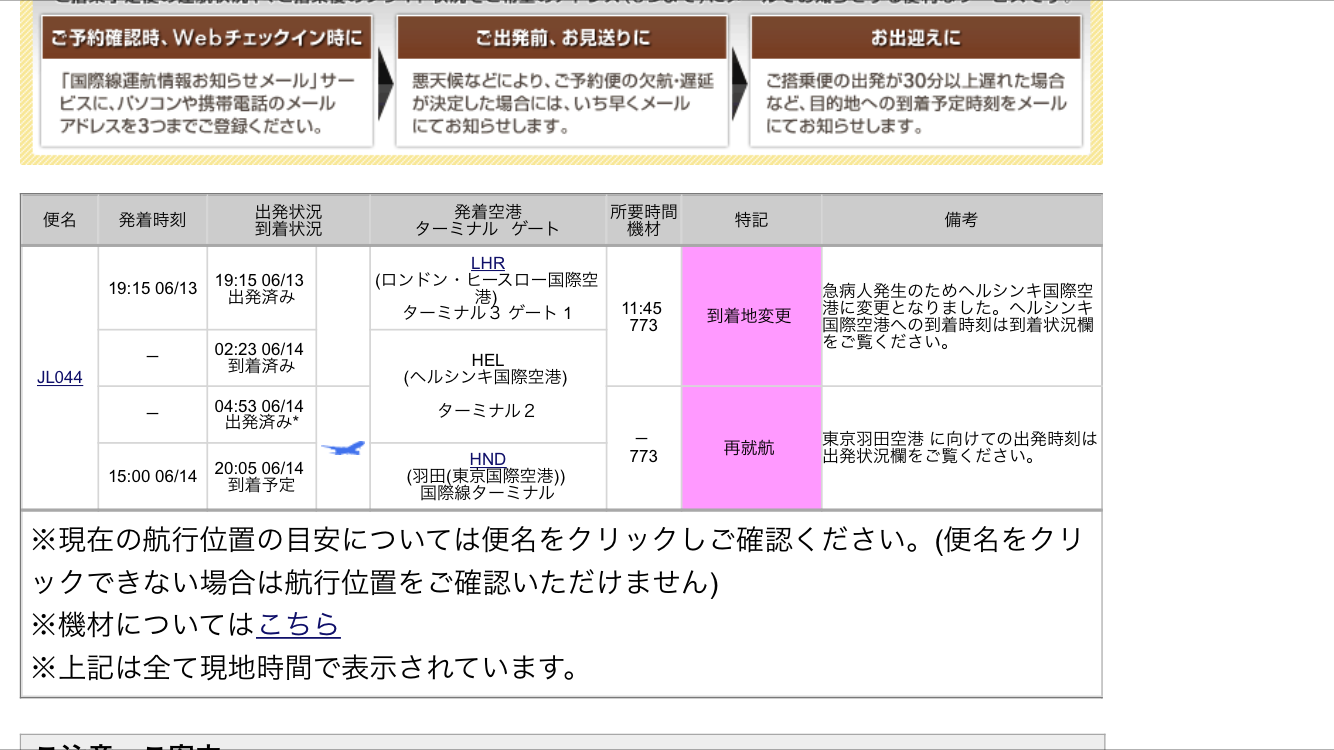Open the JL044 flight number link
The width and height of the screenshot is (1334, 750).
click(60, 378)
